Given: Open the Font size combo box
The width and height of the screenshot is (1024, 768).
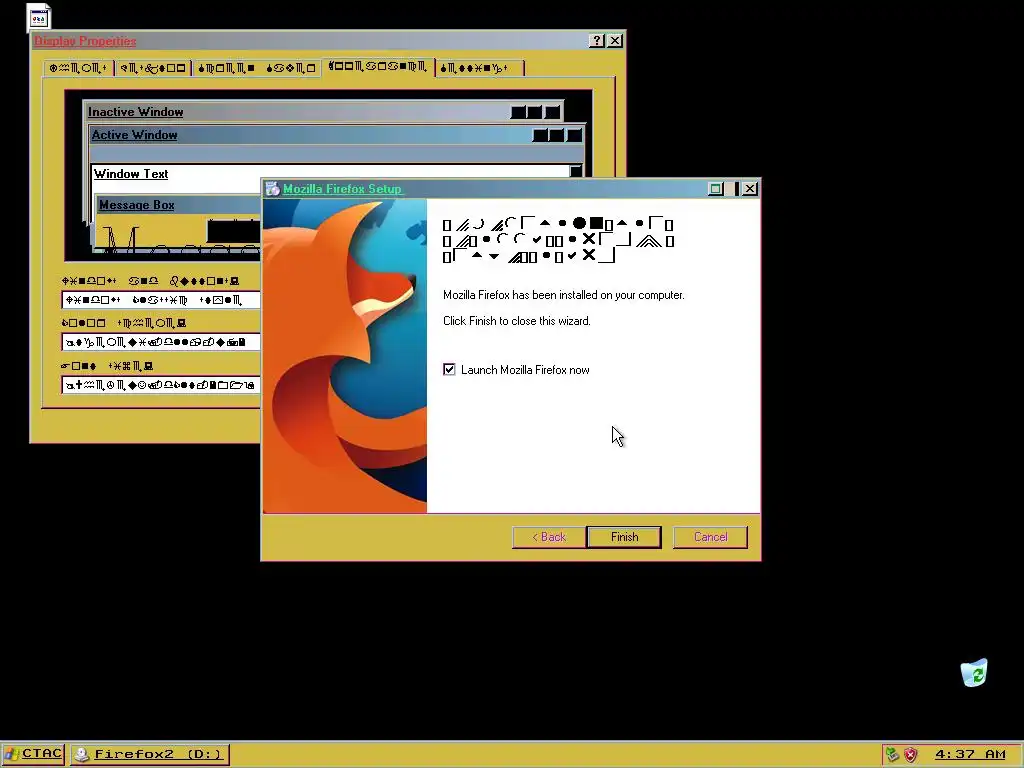Looking at the screenshot, I should (161, 385).
